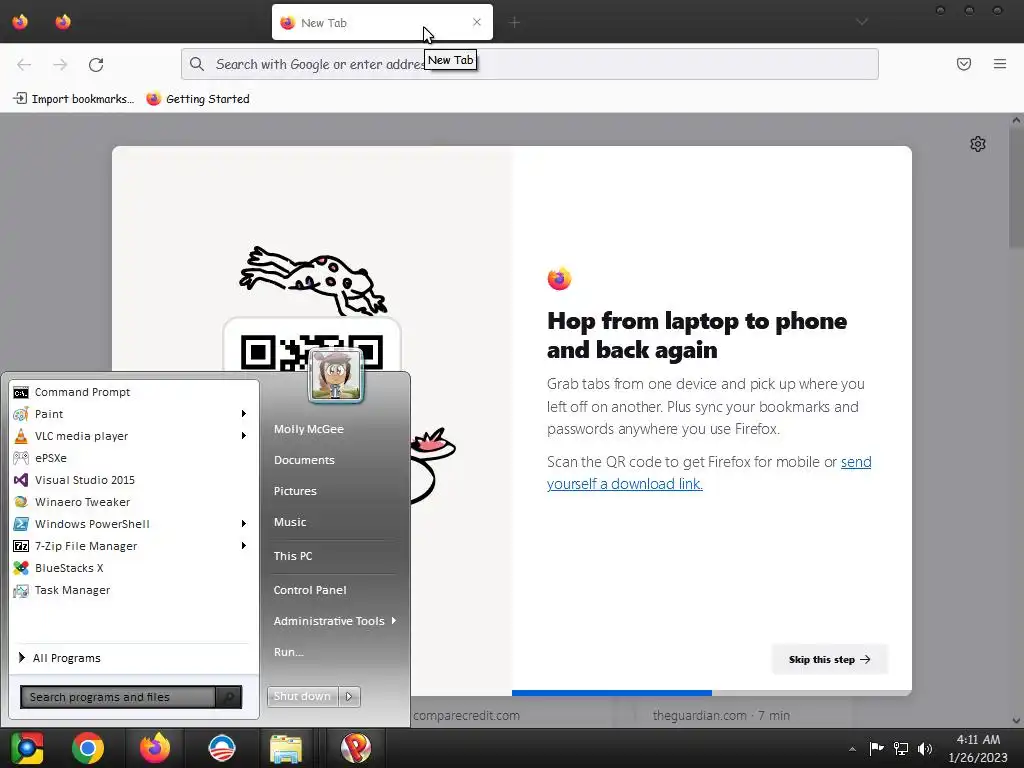Focus the Search with Google address field
1024x768 pixels.
click(530, 64)
